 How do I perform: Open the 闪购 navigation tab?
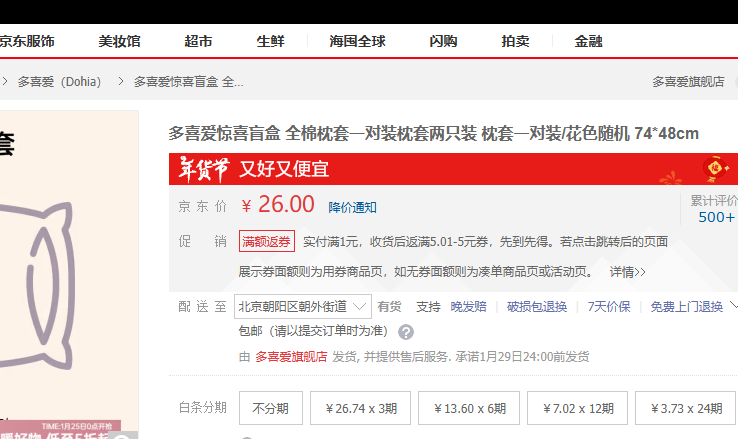pos(443,41)
